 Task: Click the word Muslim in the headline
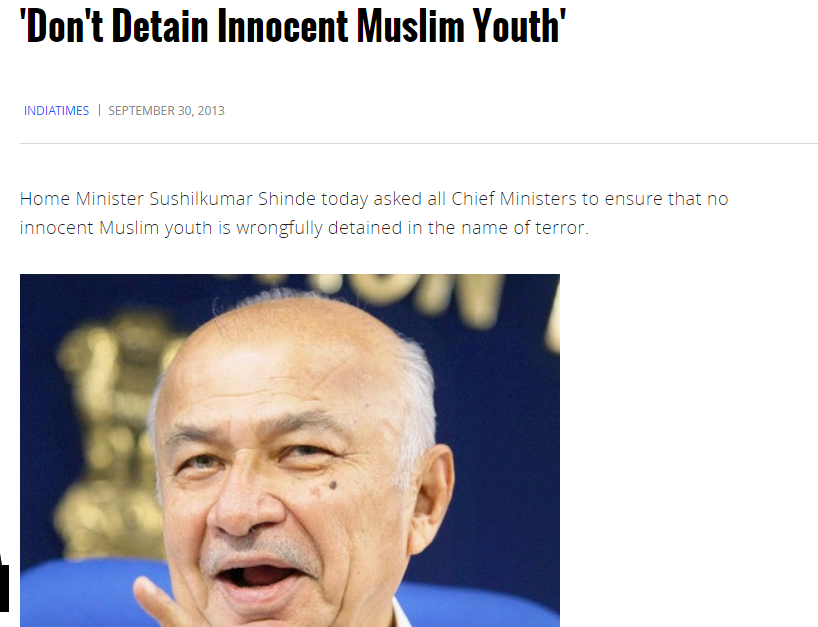pyautogui.click(x=410, y=26)
